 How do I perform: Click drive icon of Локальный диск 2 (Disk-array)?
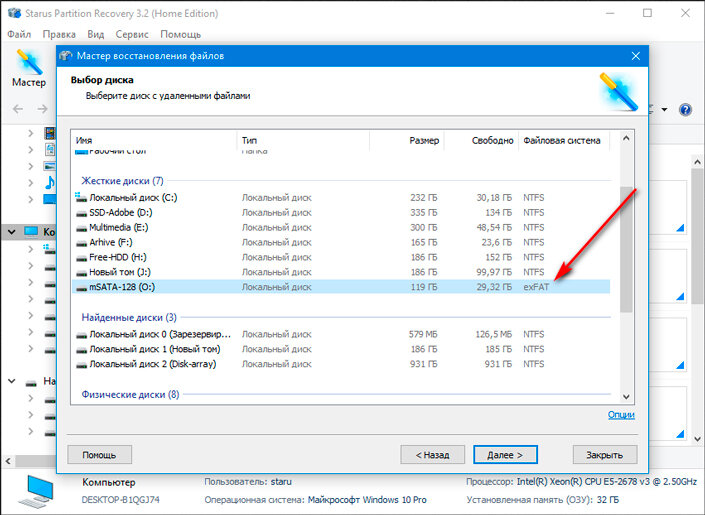pos(81,364)
